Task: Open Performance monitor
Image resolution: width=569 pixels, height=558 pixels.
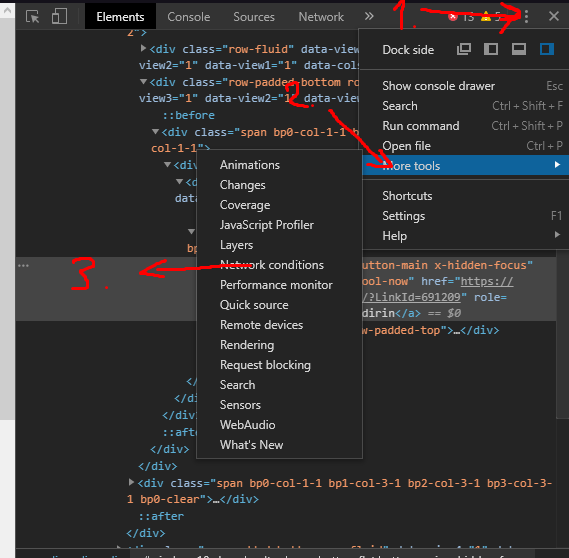Action: click(x=279, y=285)
